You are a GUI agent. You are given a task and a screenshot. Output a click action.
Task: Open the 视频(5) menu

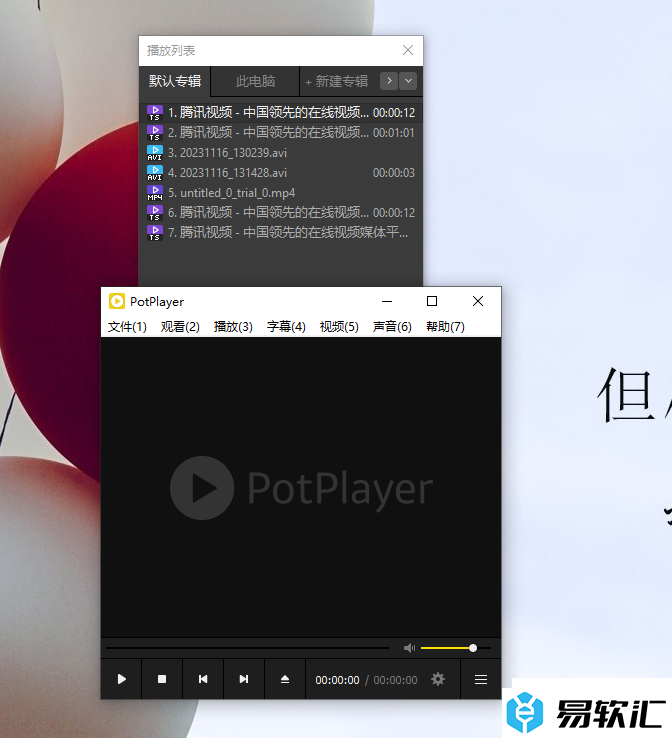pos(339,326)
